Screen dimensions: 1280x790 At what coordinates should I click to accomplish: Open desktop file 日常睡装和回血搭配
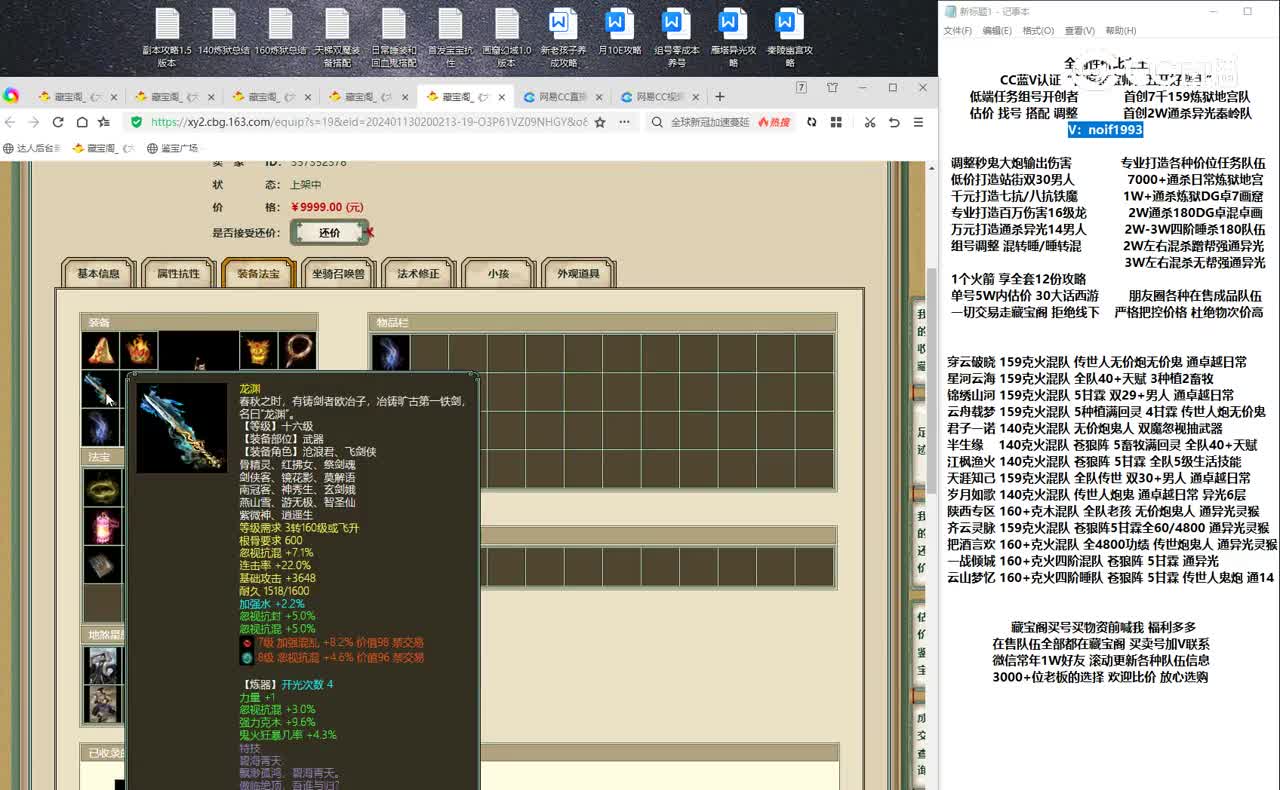[x=394, y=38]
